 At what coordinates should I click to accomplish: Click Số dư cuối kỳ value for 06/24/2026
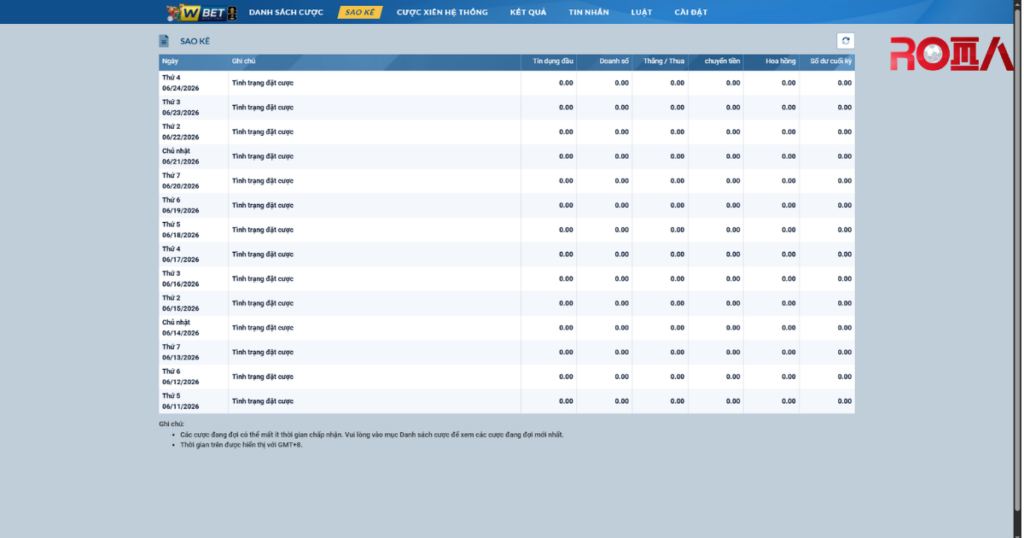(x=844, y=83)
